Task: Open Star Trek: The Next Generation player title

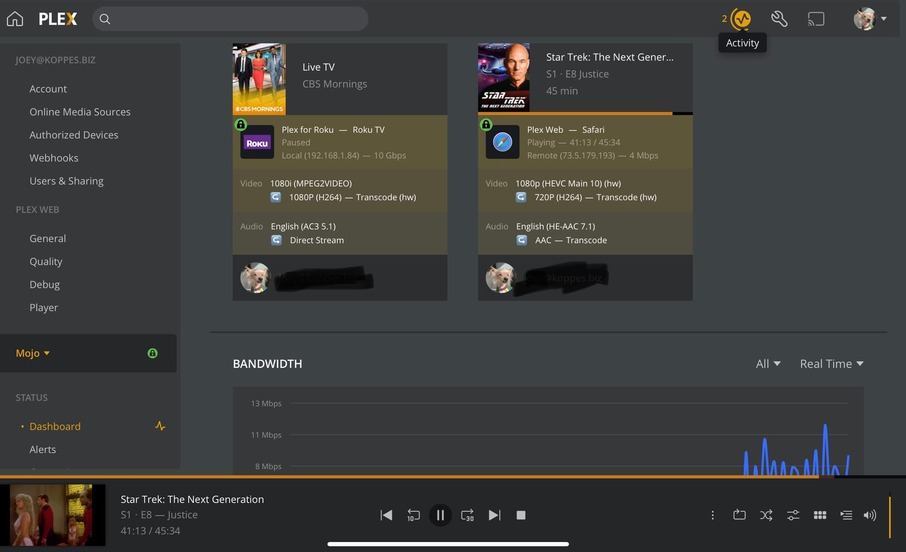Action: pyautogui.click(x=192, y=499)
